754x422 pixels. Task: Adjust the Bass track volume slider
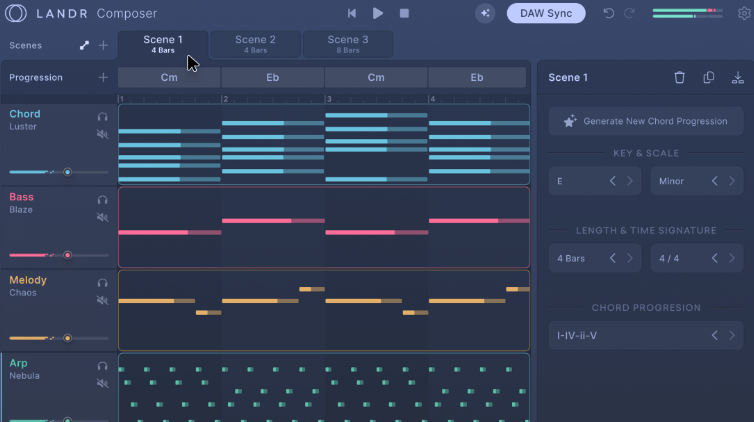click(59, 255)
